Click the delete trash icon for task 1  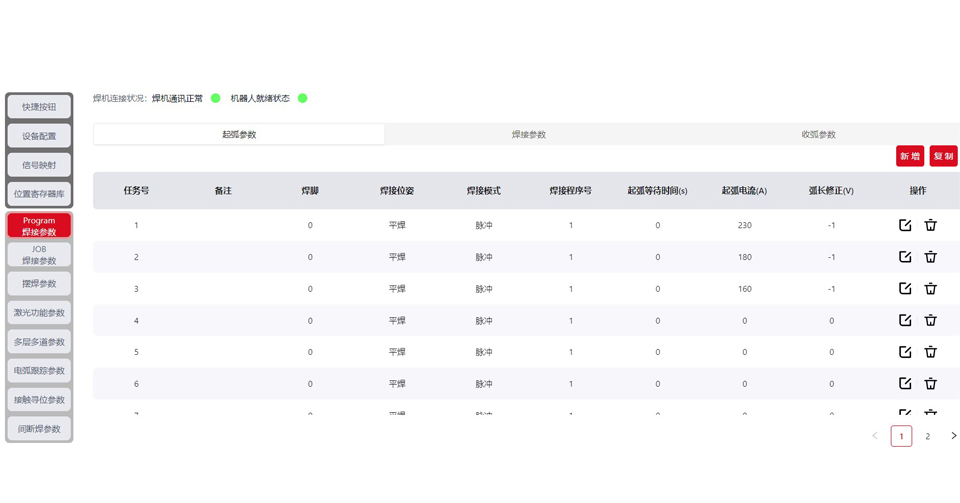[930, 225]
